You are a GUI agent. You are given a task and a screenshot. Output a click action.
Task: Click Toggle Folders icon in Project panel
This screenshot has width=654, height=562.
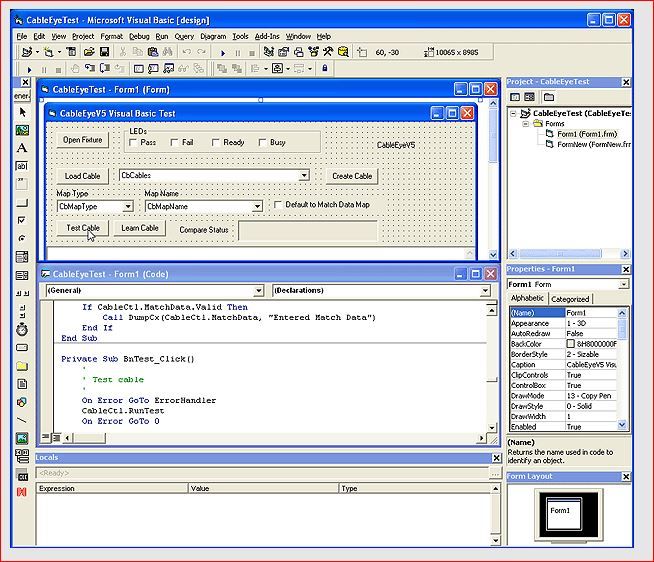[x=549, y=97]
